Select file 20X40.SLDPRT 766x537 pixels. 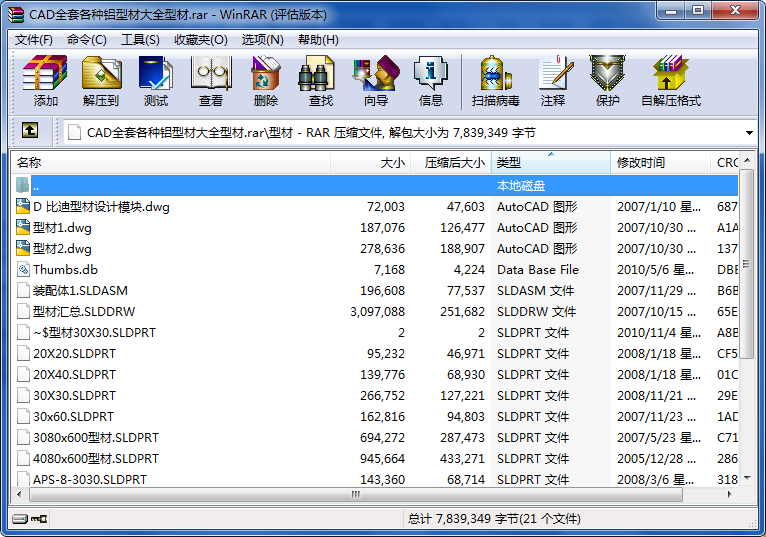pos(74,375)
